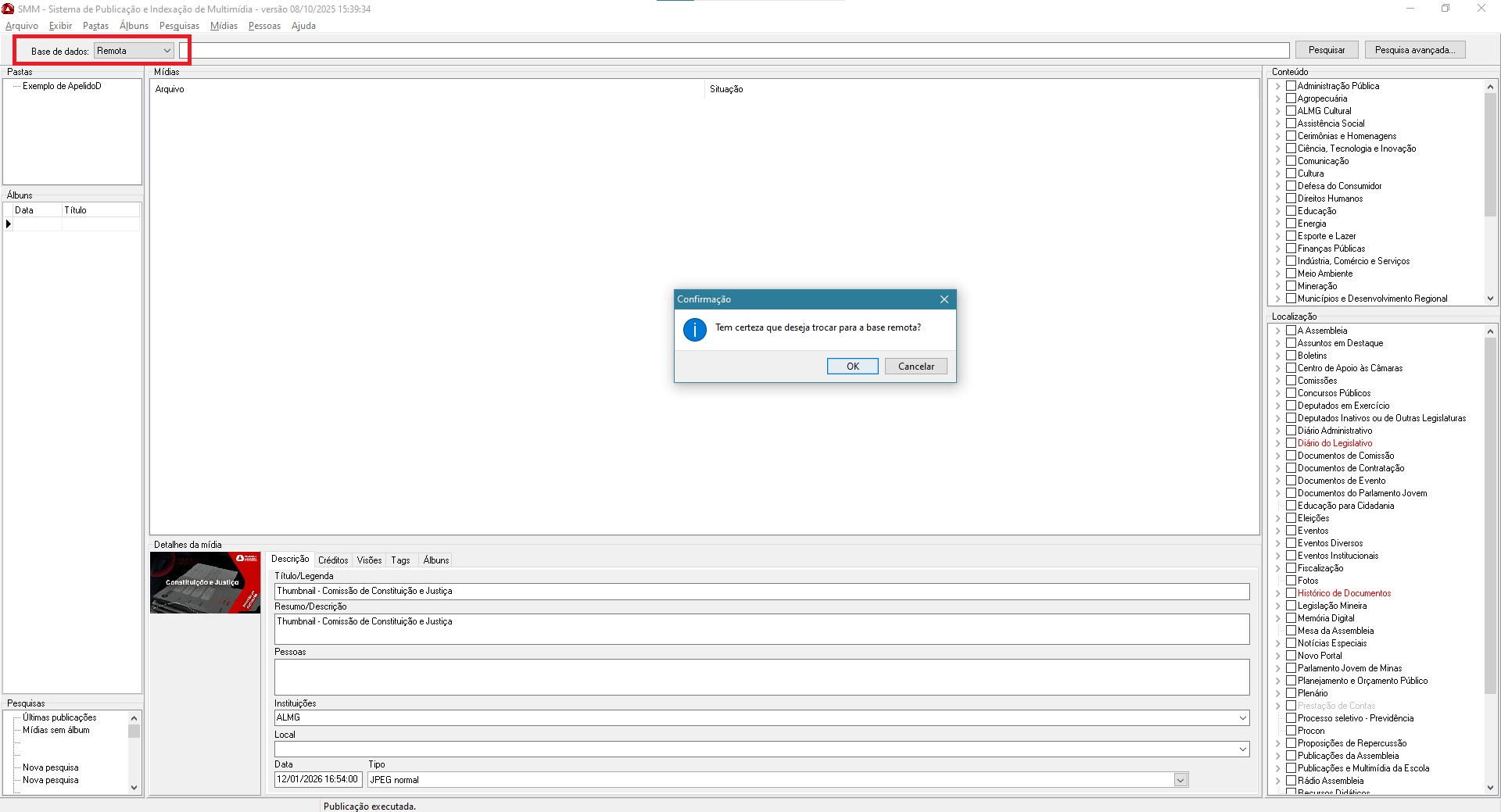The height and width of the screenshot is (812, 1501).
Task: Open the Tipo JPEG normal dropdown arrow
Action: (1180, 780)
